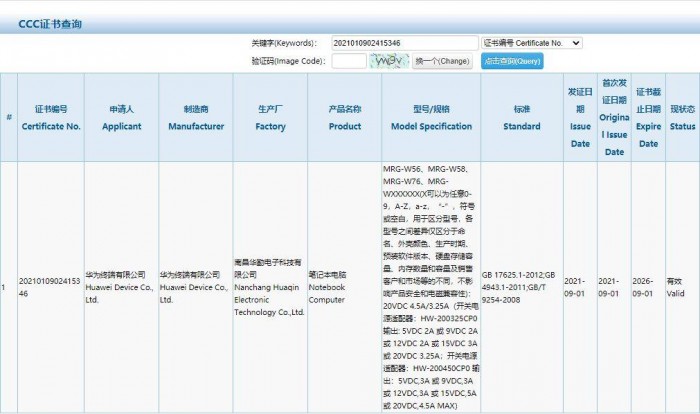The height and width of the screenshot is (414, 700).
Task: Click the Huawei Device Co., Ltd. applicant cell
Action: [x=121, y=287]
